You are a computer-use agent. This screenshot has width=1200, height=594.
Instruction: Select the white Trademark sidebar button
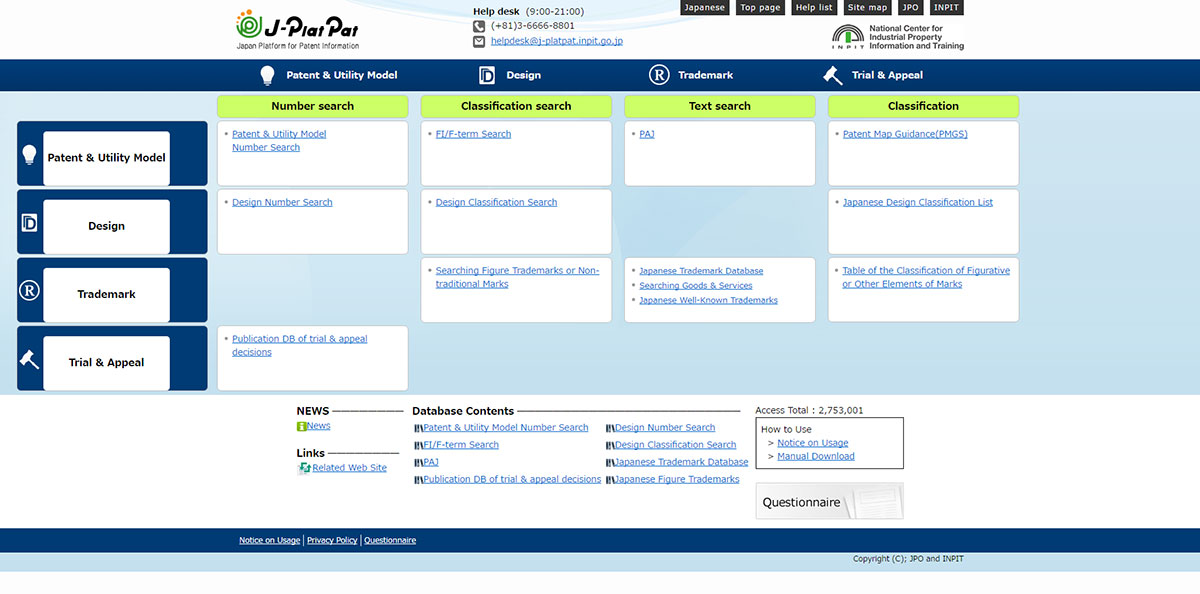[x=107, y=294]
